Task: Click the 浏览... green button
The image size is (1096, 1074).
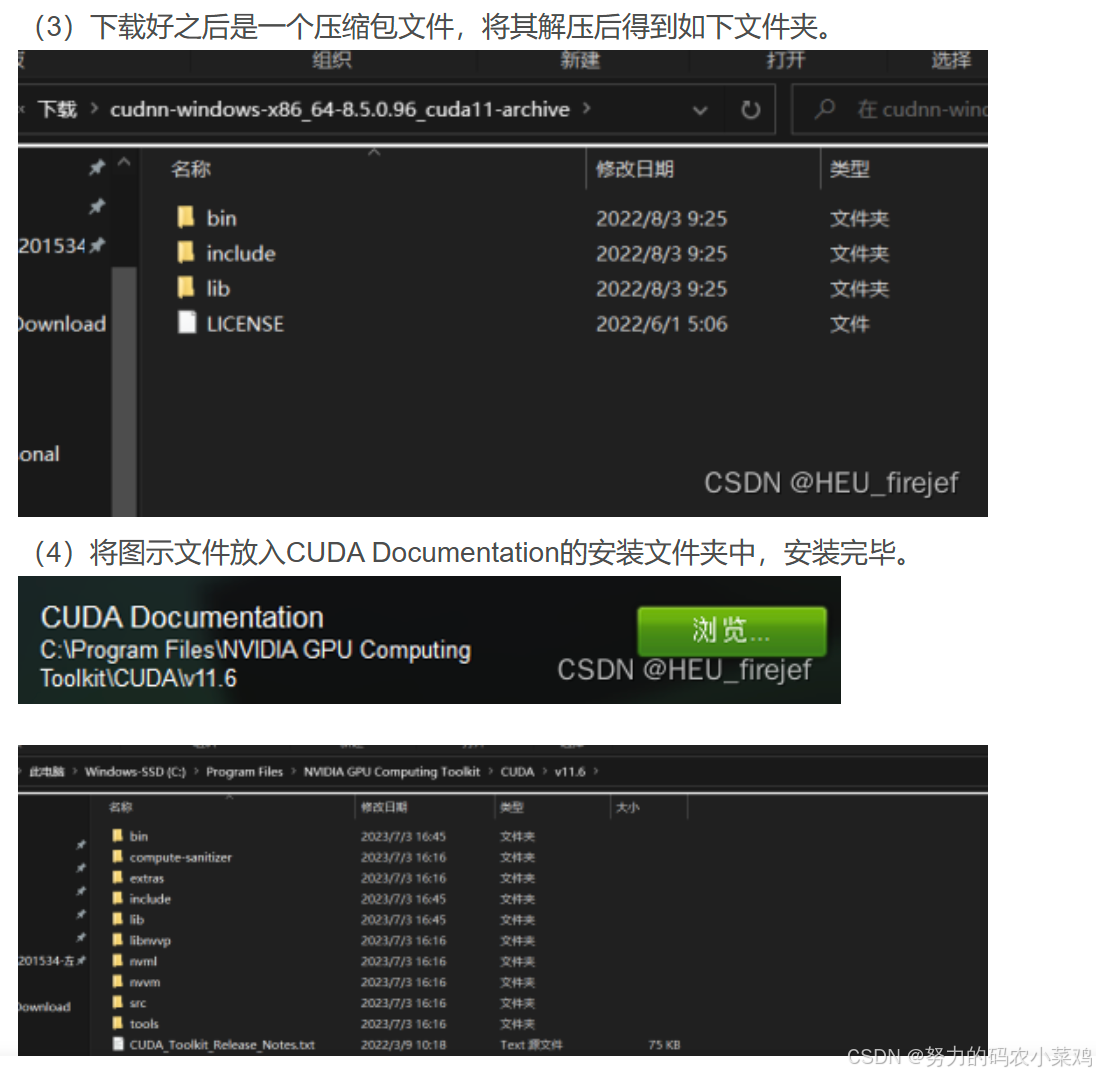Action: click(732, 630)
